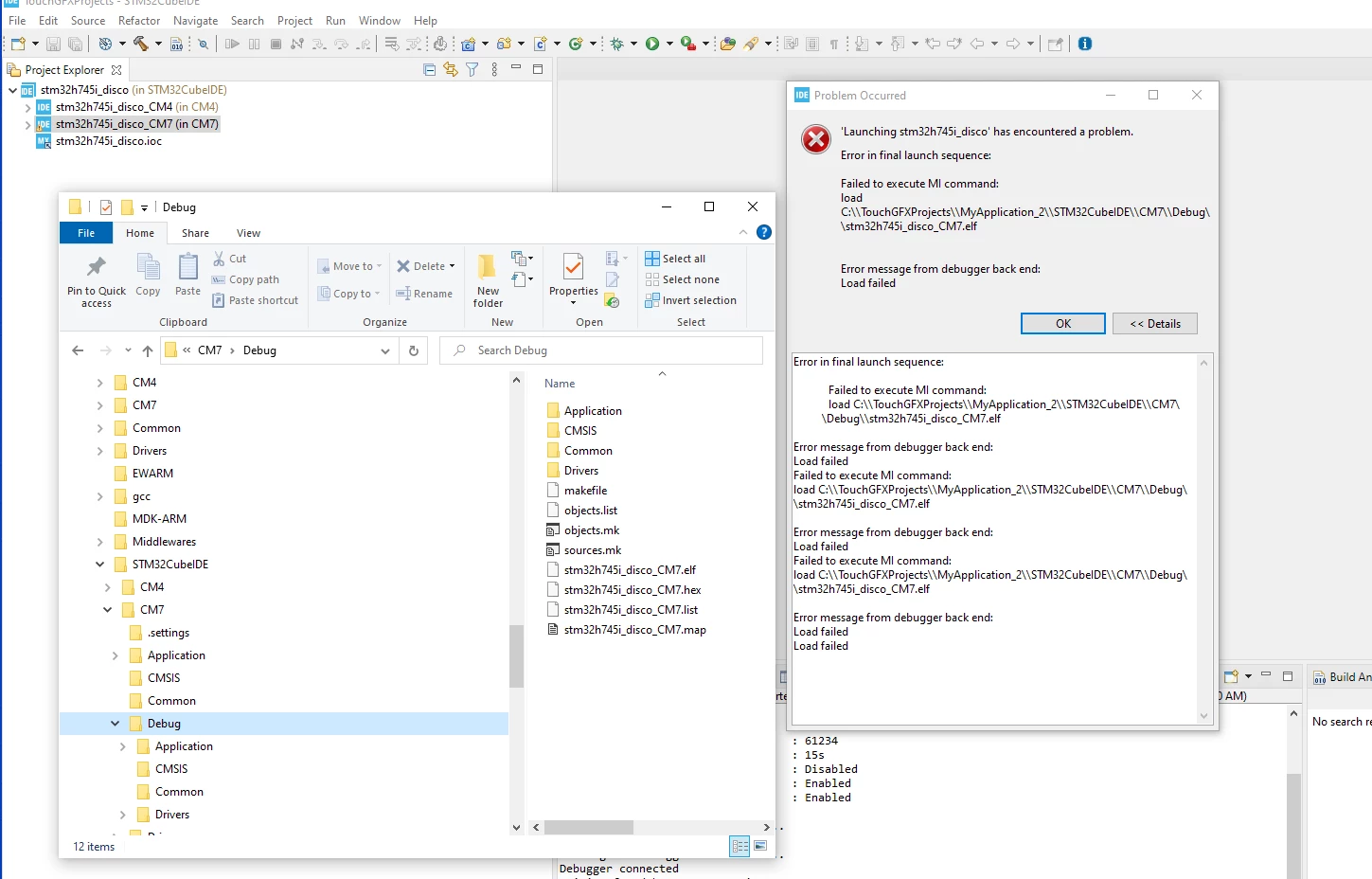The width and height of the screenshot is (1372, 879).
Task: Click Copy to in Explorer ribbon
Action: coord(348,294)
